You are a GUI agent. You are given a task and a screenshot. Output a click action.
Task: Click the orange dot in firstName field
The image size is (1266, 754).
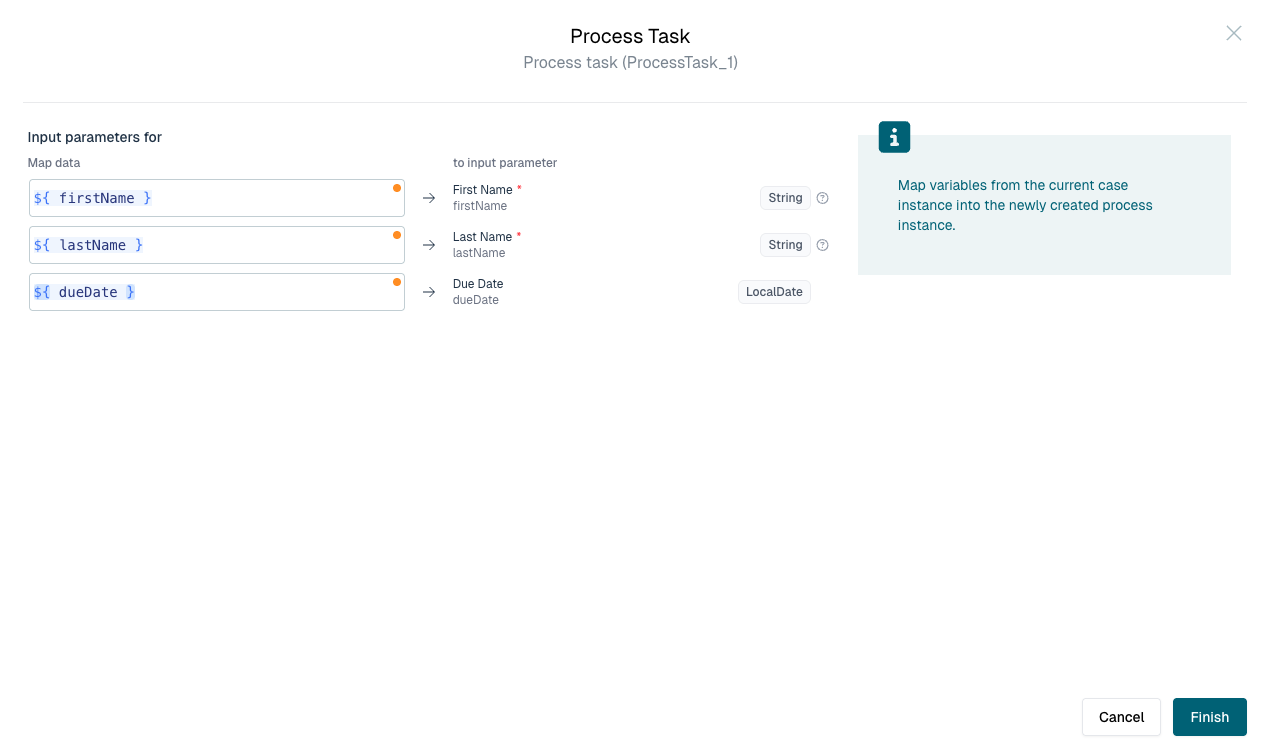(x=397, y=188)
